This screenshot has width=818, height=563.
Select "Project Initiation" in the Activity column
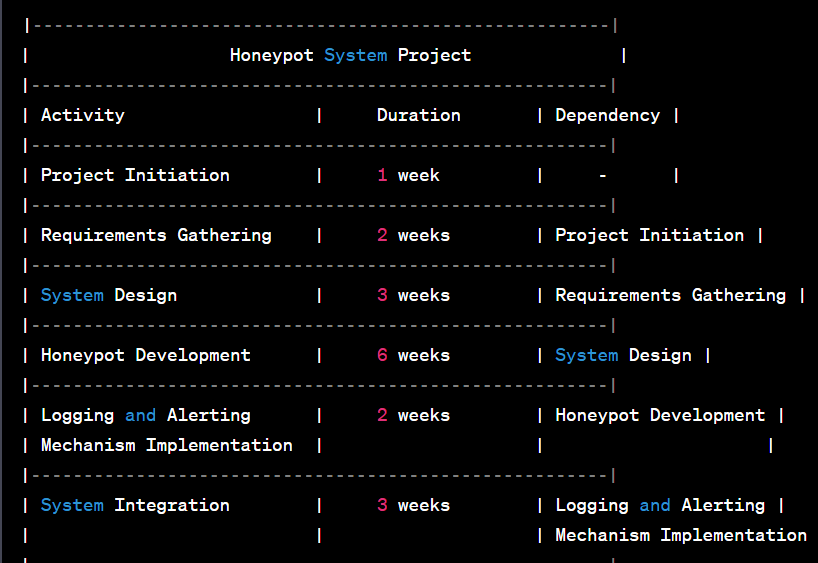[135, 175]
